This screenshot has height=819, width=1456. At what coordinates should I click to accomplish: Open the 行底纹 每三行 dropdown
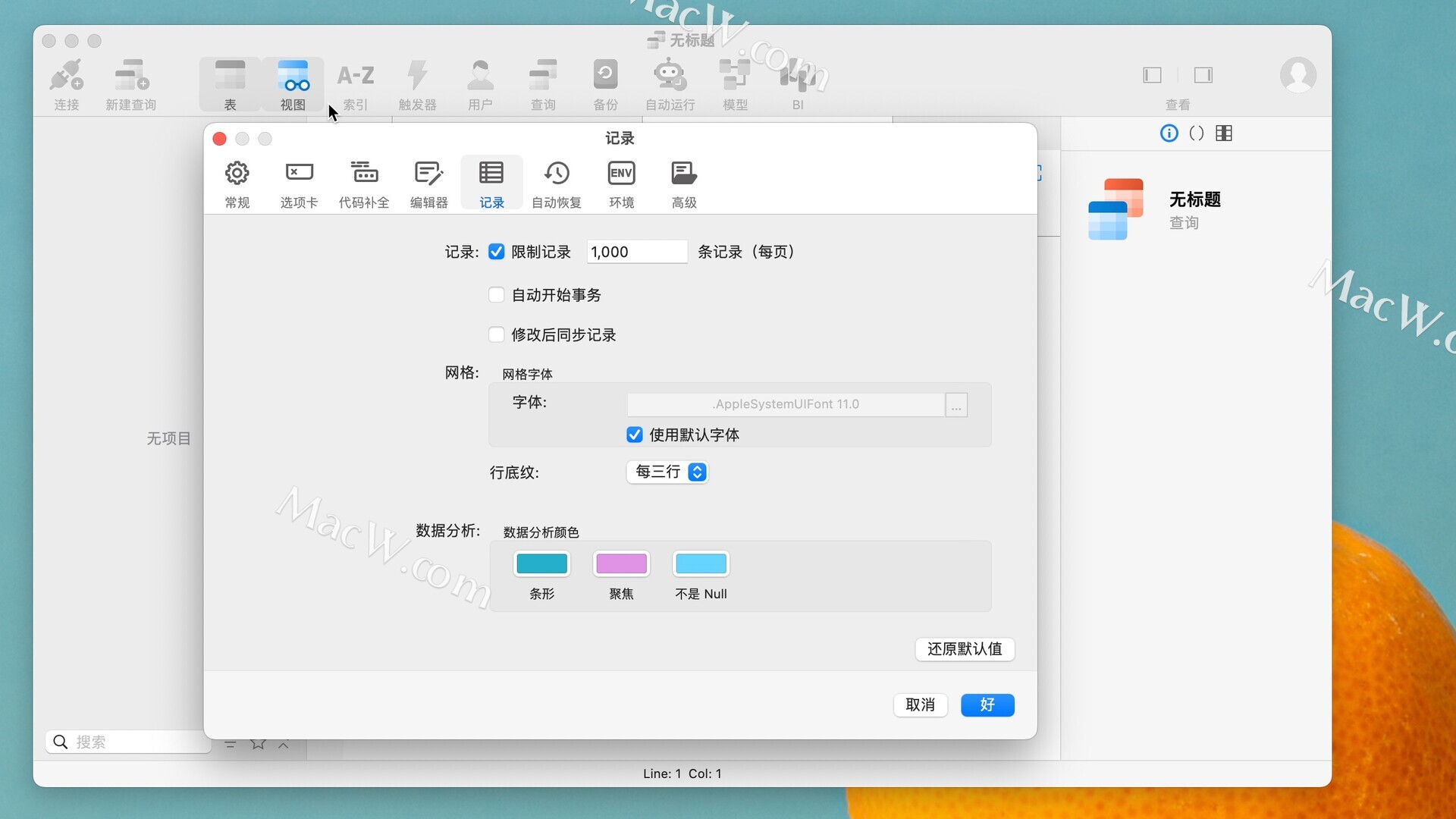[668, 472]
